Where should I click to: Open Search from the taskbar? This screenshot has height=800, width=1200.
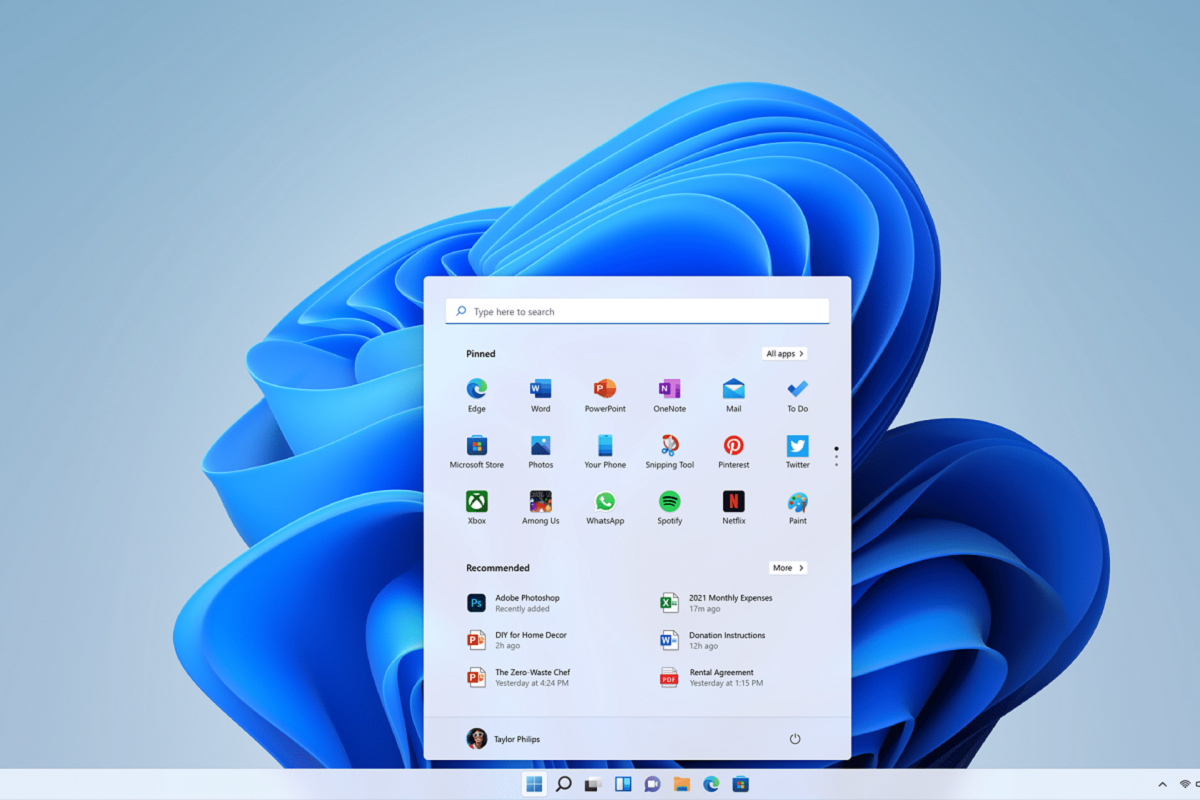564,784
